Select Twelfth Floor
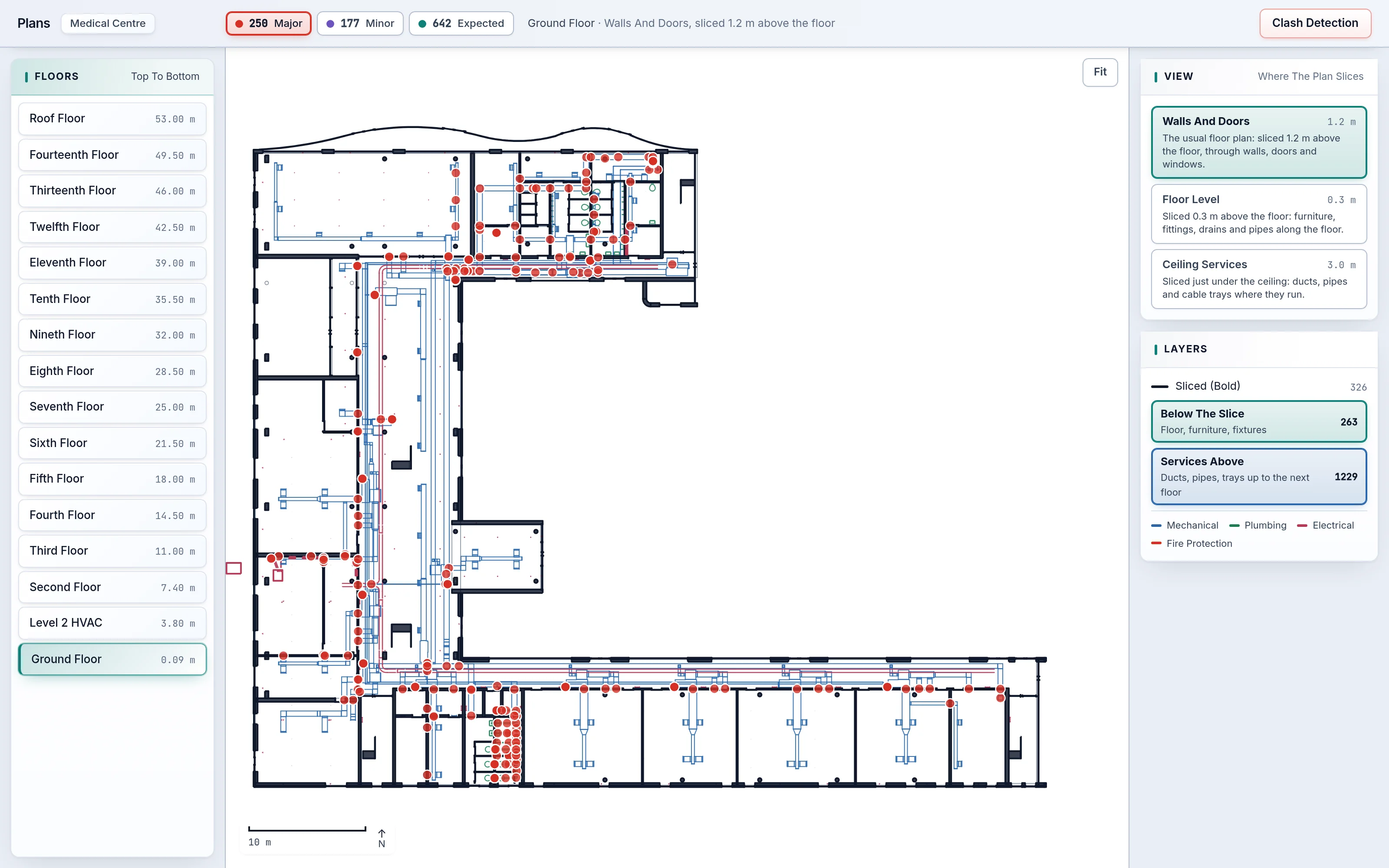This screenshot has width=1389, height=868. click(x=112, y=227)
